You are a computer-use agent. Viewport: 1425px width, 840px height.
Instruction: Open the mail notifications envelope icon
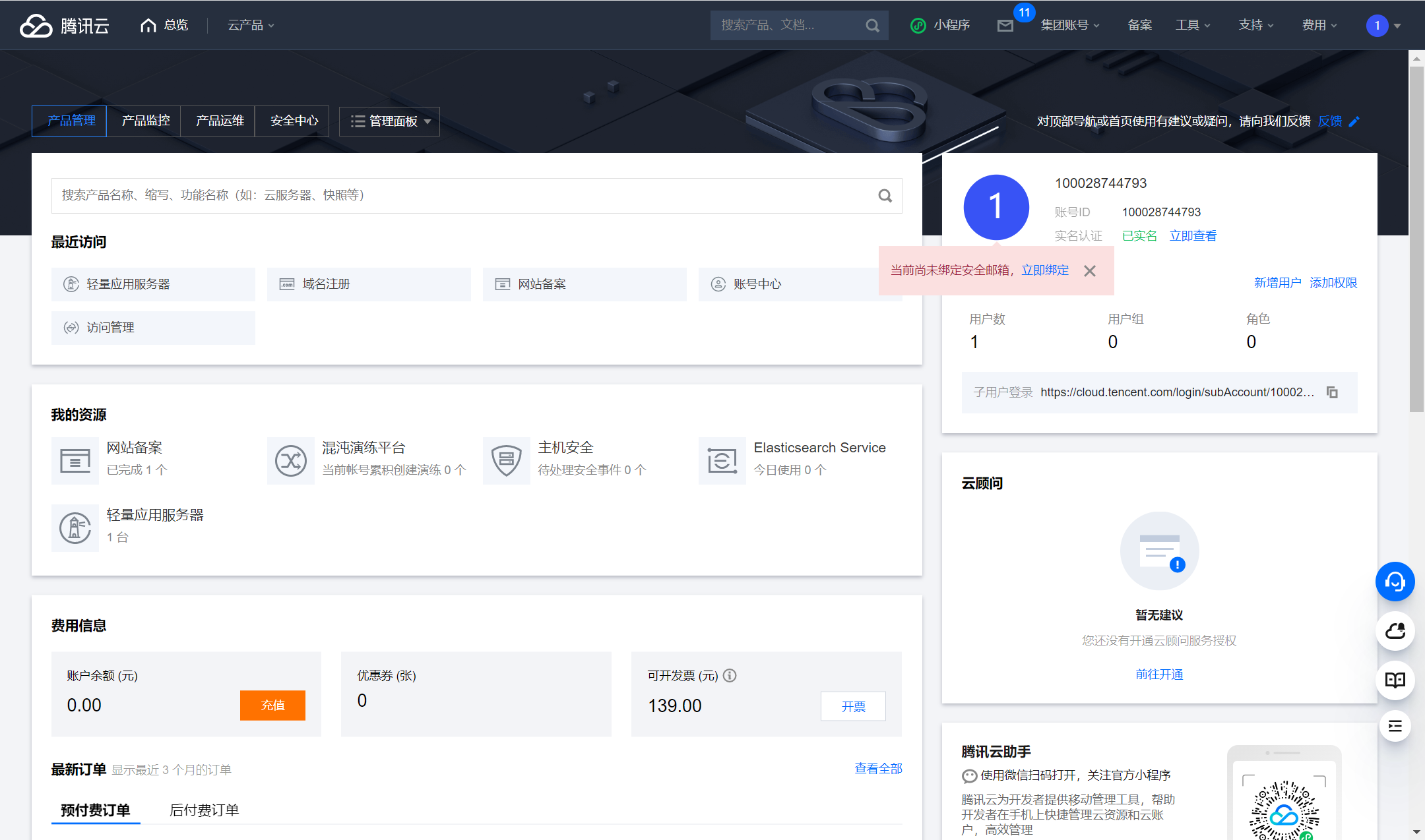[x=1005, y=26]
